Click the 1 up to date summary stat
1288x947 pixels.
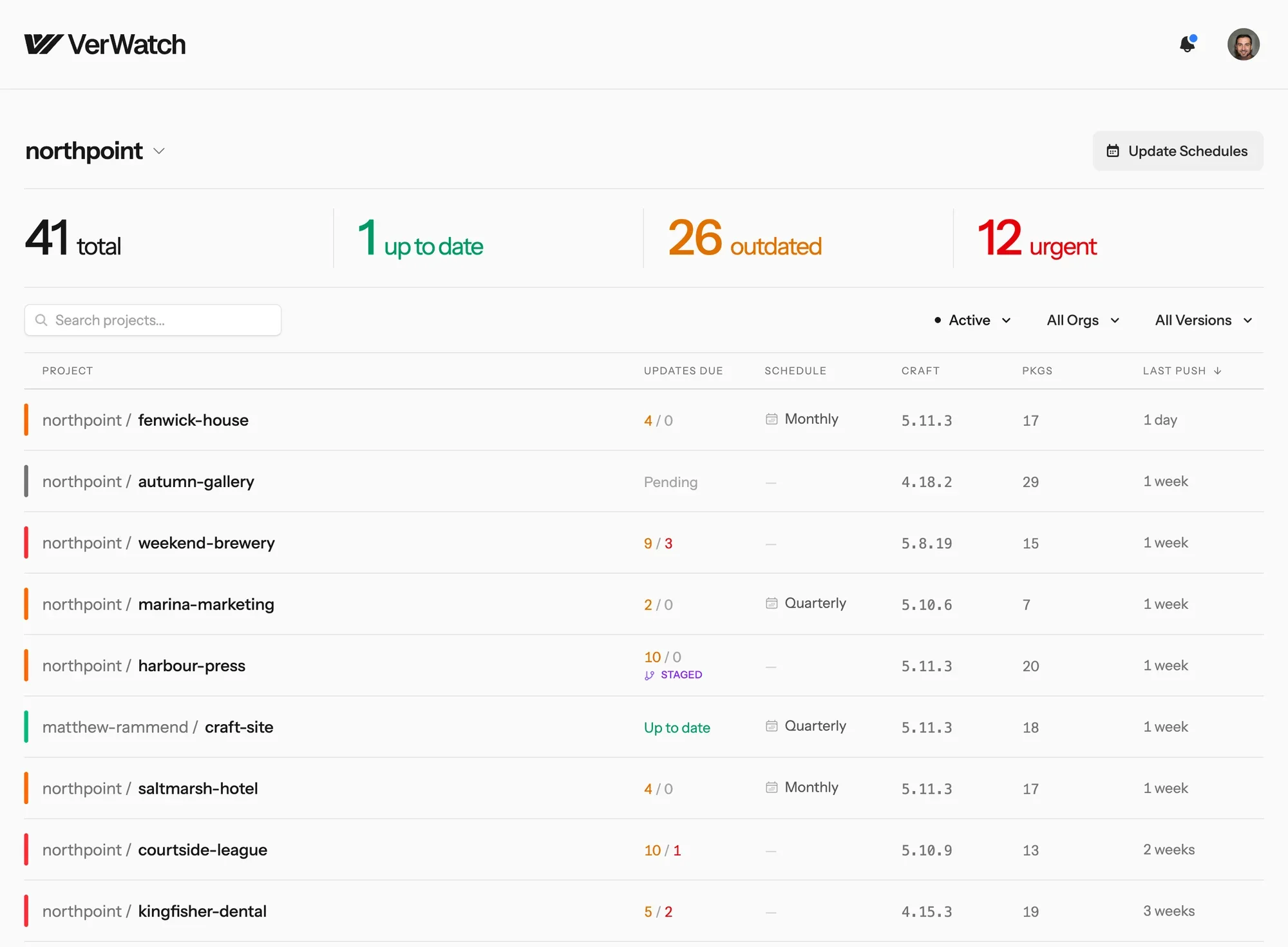pyautogui.click(x=420, y=238)
